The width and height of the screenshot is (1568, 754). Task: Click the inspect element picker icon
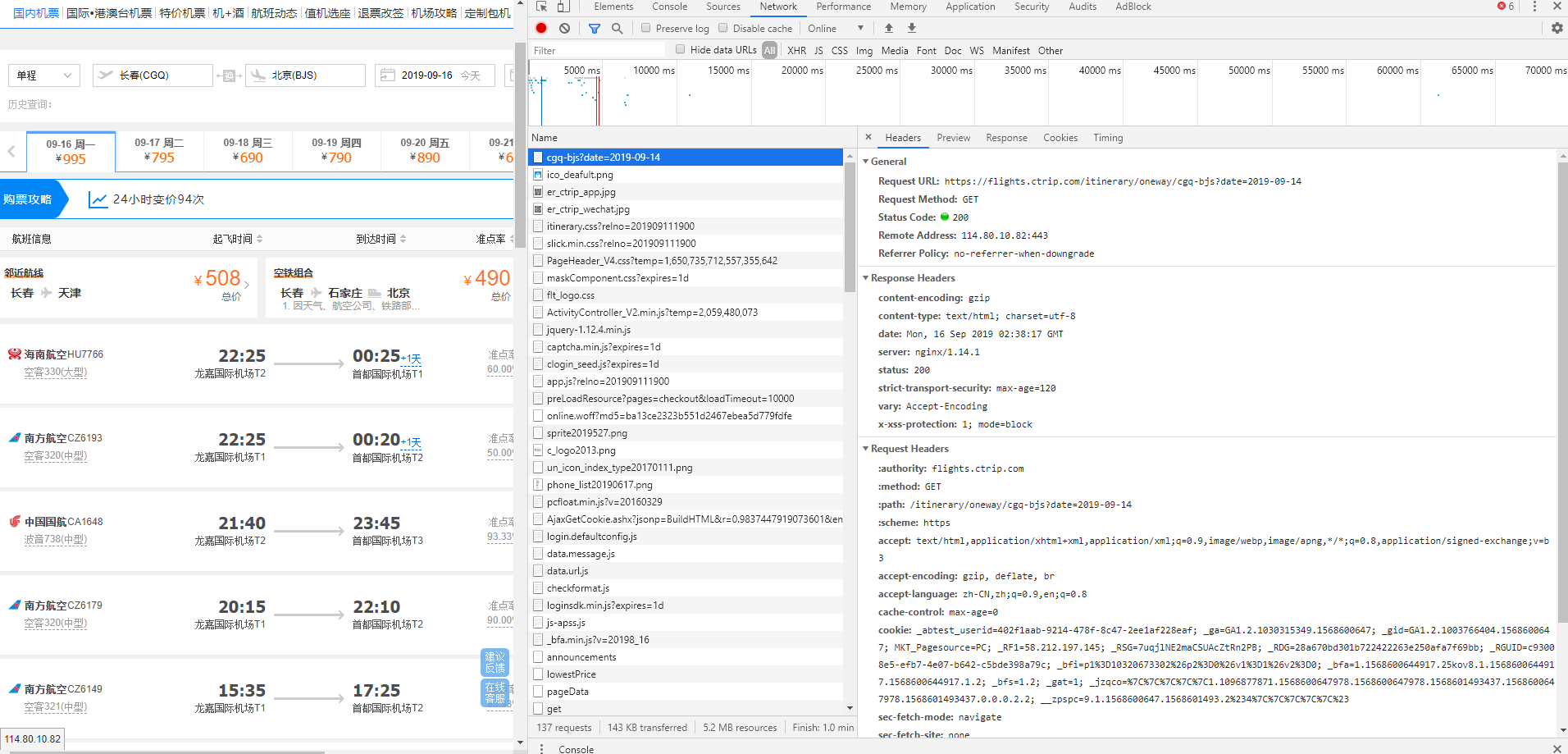(541, 7)
